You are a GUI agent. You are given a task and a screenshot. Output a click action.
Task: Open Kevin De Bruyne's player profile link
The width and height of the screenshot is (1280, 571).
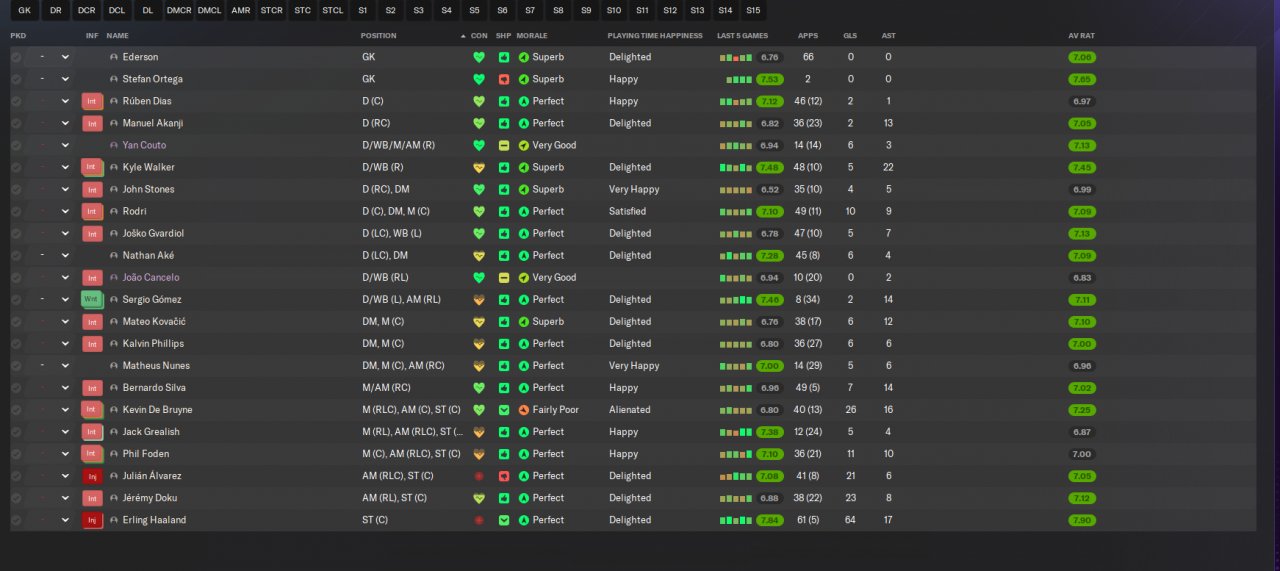(x=157, y=410)
